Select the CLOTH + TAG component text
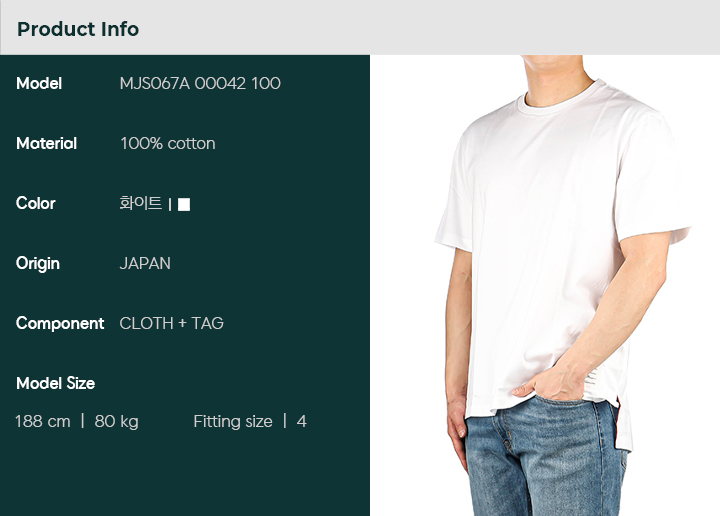The width and height of the screenshot is (720, 516). pos(171,324)
